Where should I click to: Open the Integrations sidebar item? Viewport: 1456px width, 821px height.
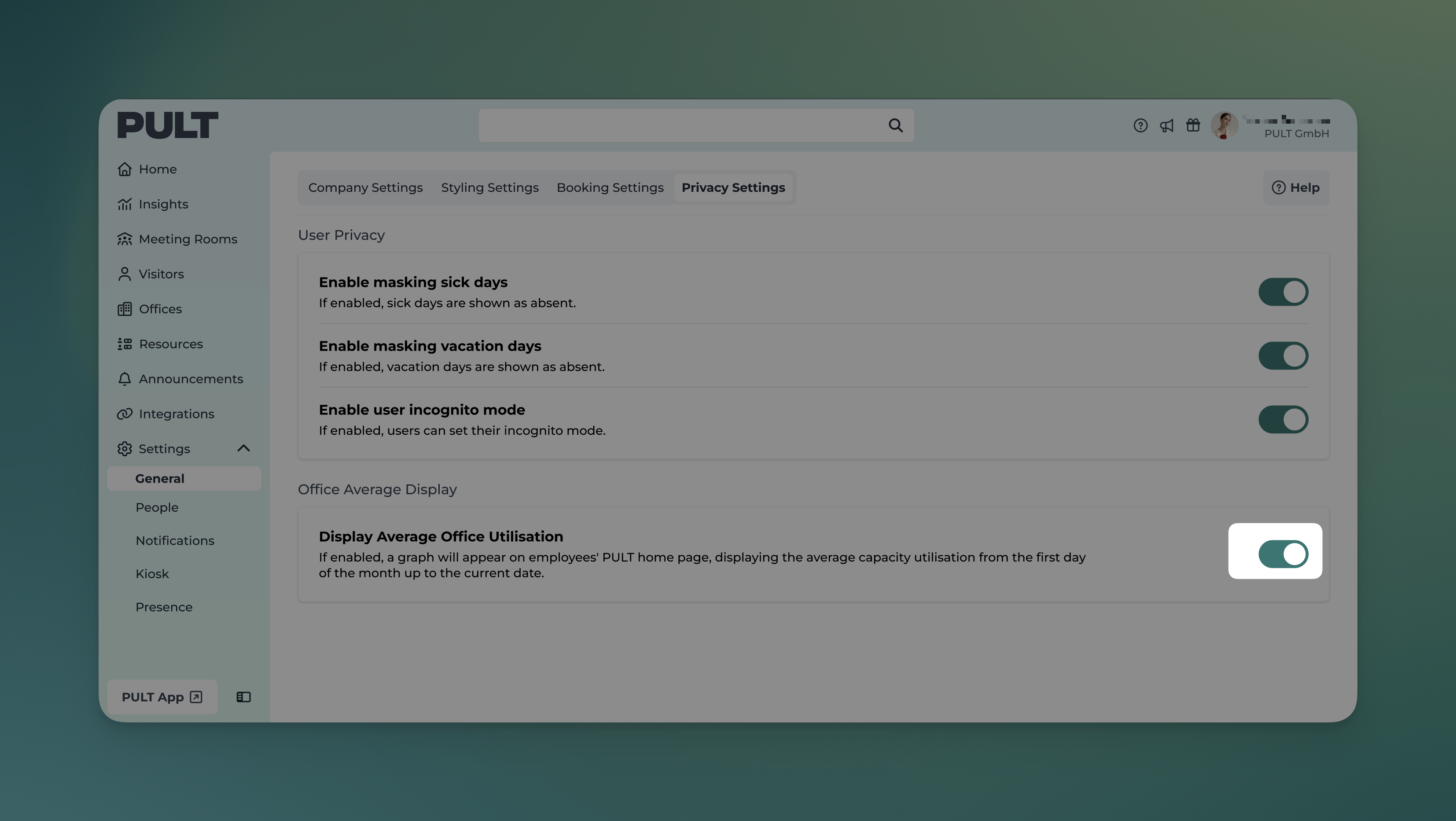pos(176,414)
